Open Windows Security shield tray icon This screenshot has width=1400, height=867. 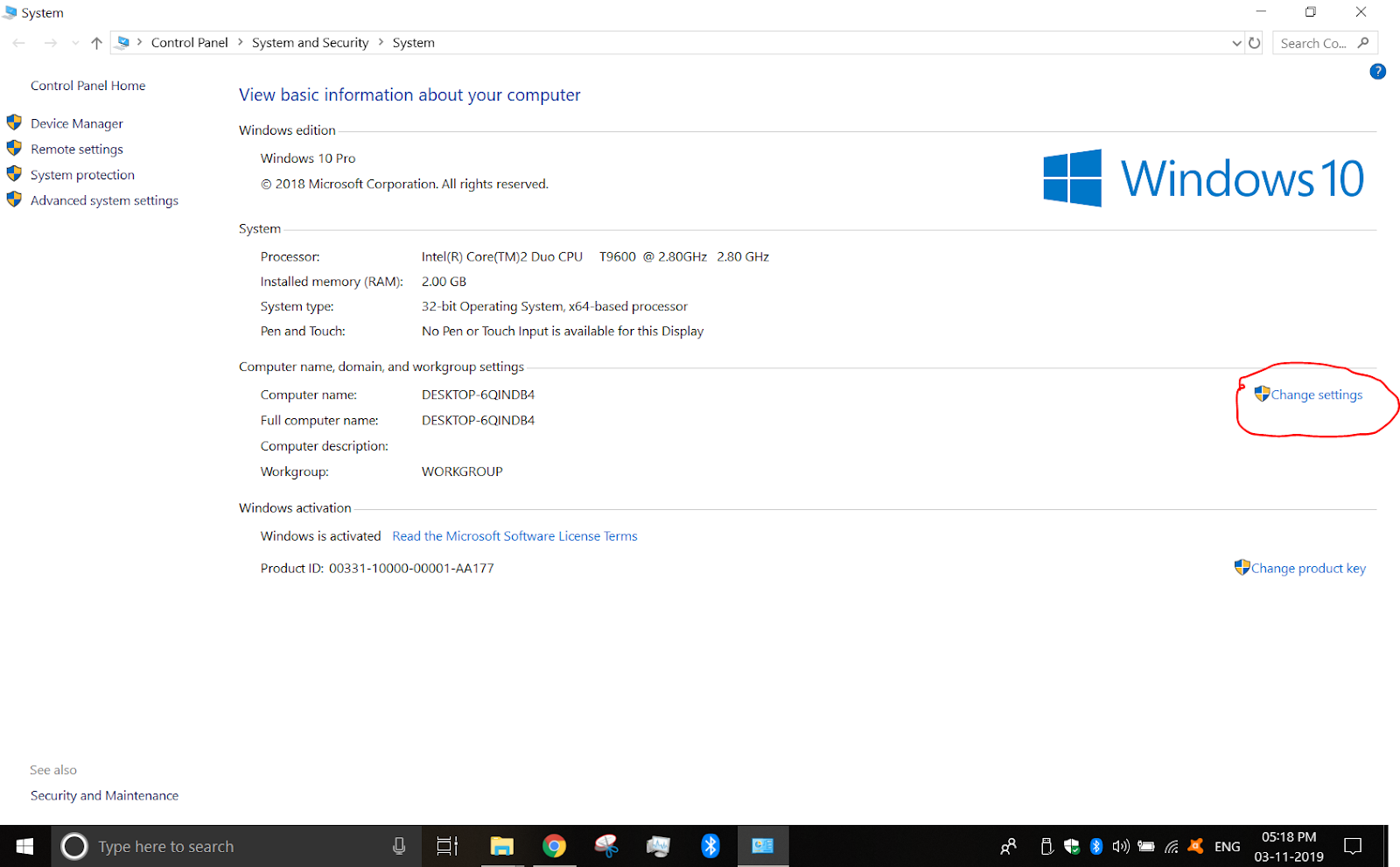point(1072,846)
